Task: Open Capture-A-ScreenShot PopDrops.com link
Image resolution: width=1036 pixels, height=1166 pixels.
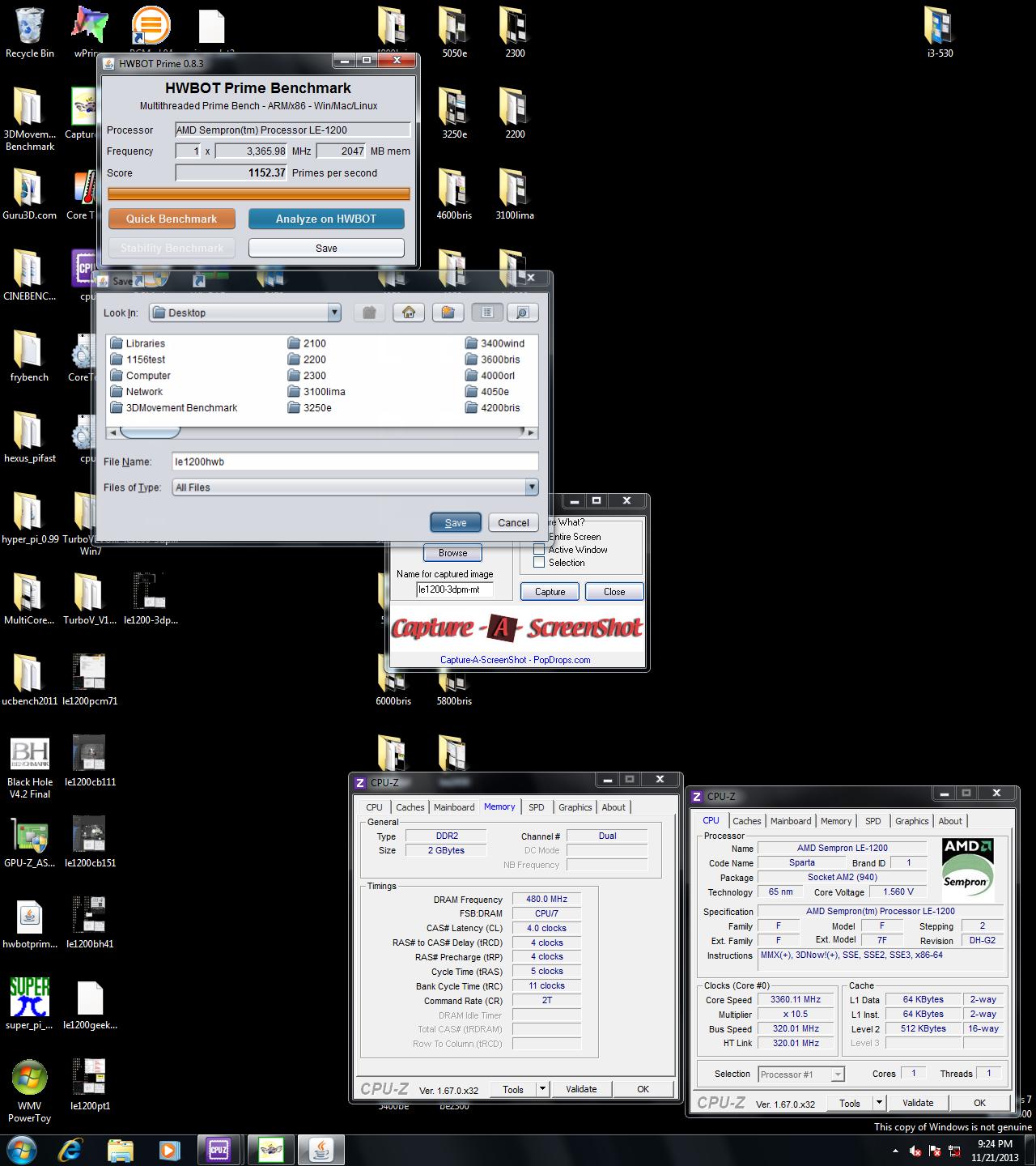Action: (515, 660)
